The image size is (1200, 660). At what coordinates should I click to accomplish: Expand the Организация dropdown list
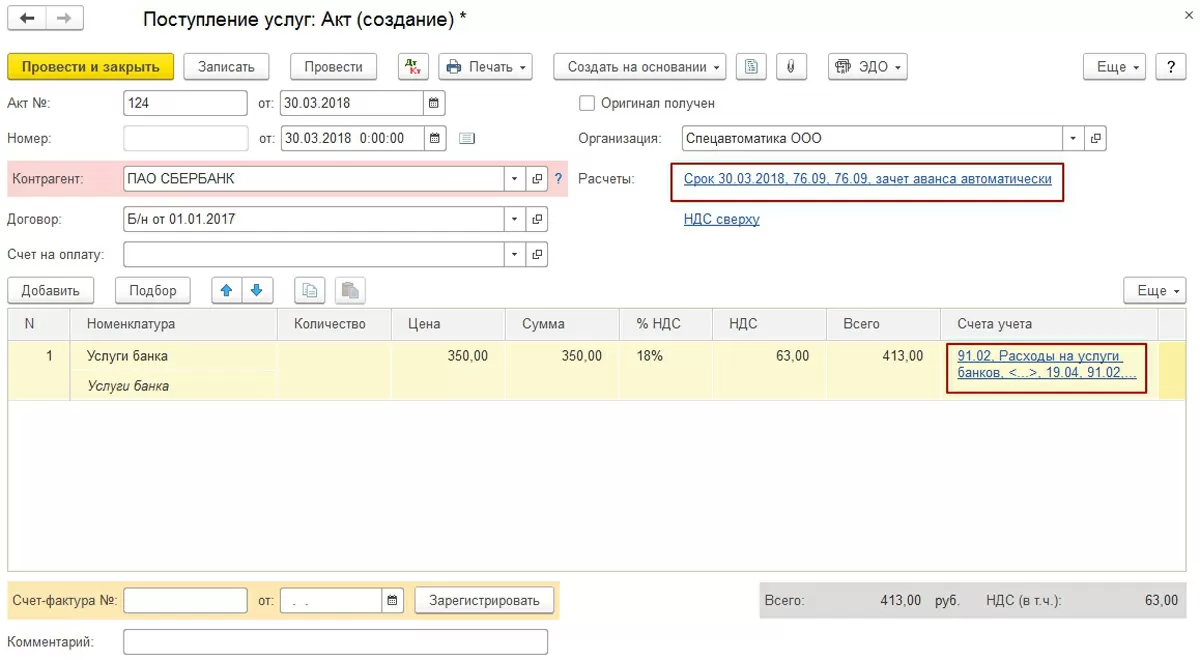(x=1073, y=138)
